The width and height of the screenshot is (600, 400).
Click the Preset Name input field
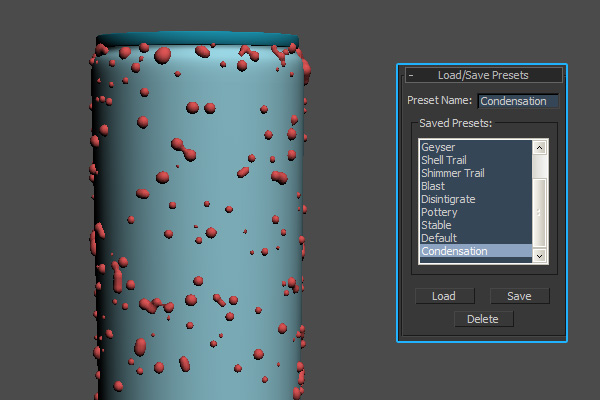517,101
